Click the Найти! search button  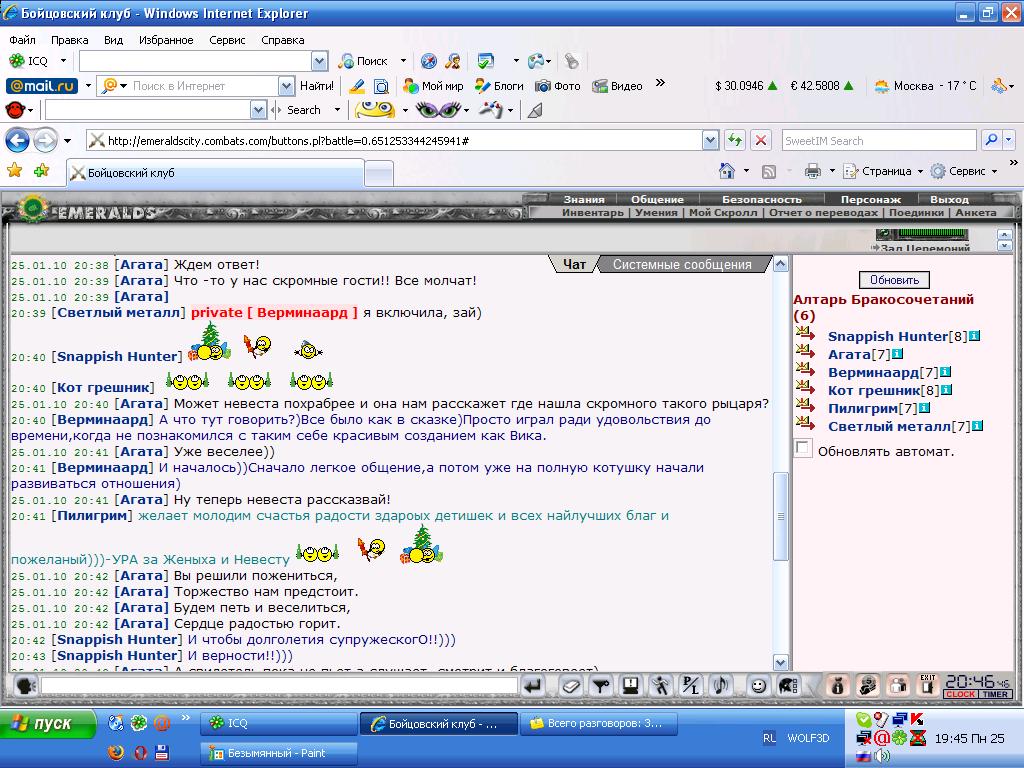pyautogui.click(x=317, y=86)
